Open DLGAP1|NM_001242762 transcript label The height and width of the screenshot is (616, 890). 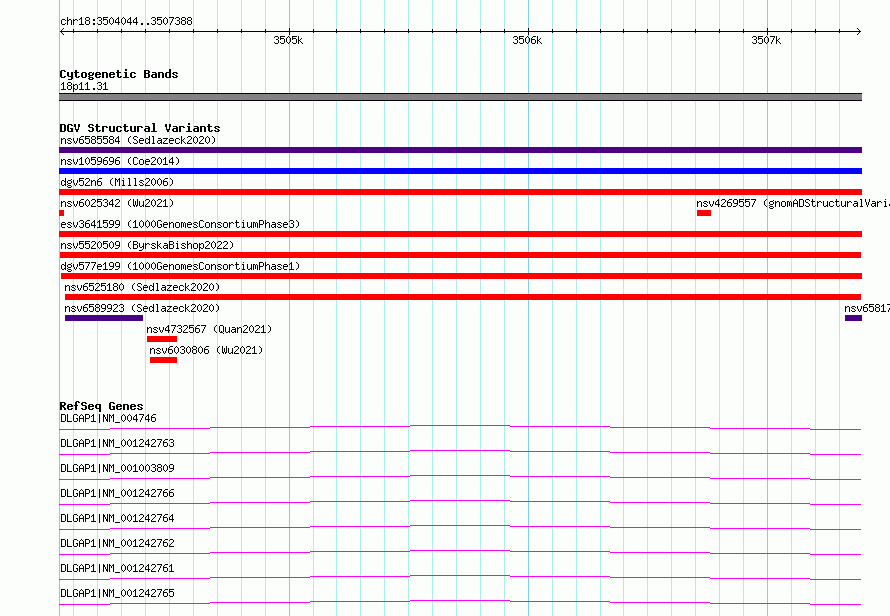(x=117, y=543)
